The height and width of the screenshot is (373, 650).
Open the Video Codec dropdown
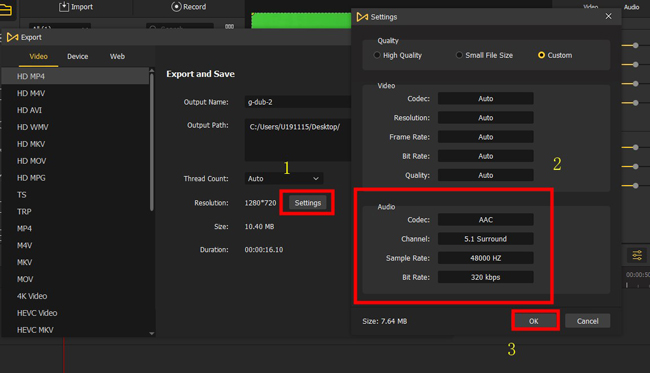[x=485, y=99]
